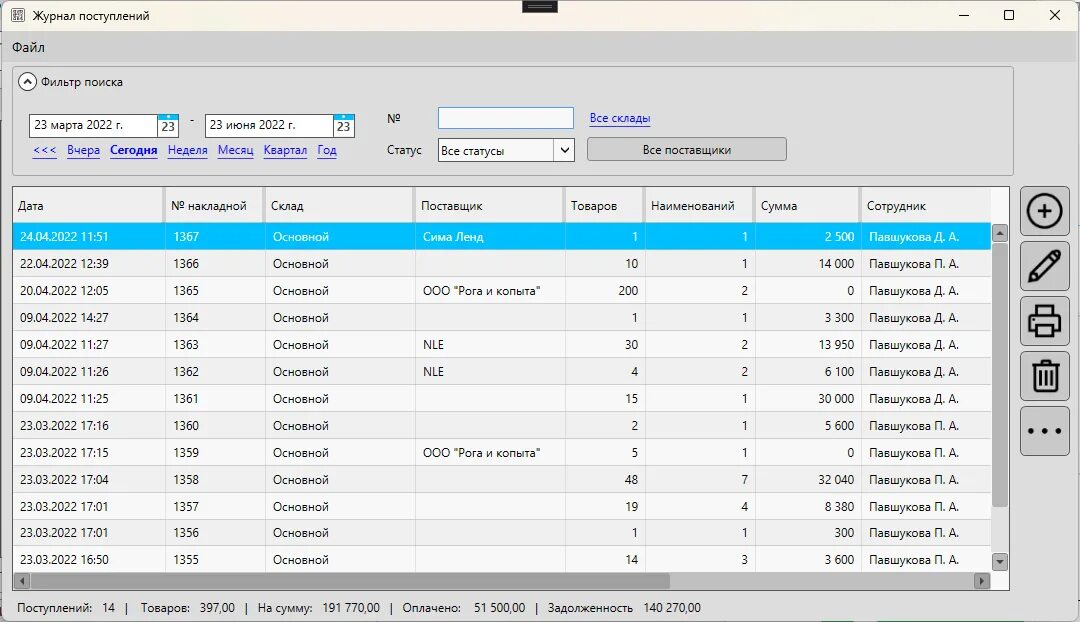Select invoice number 1366 cell
The image size is (1080, 622).
[215, 264]
